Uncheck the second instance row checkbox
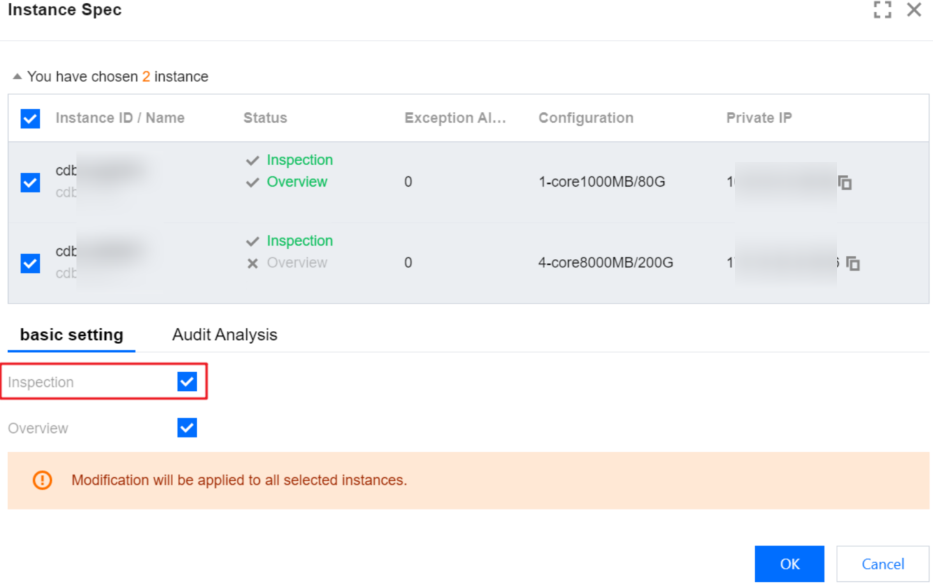Screen dimensions: 933x584 coord(30,263)
